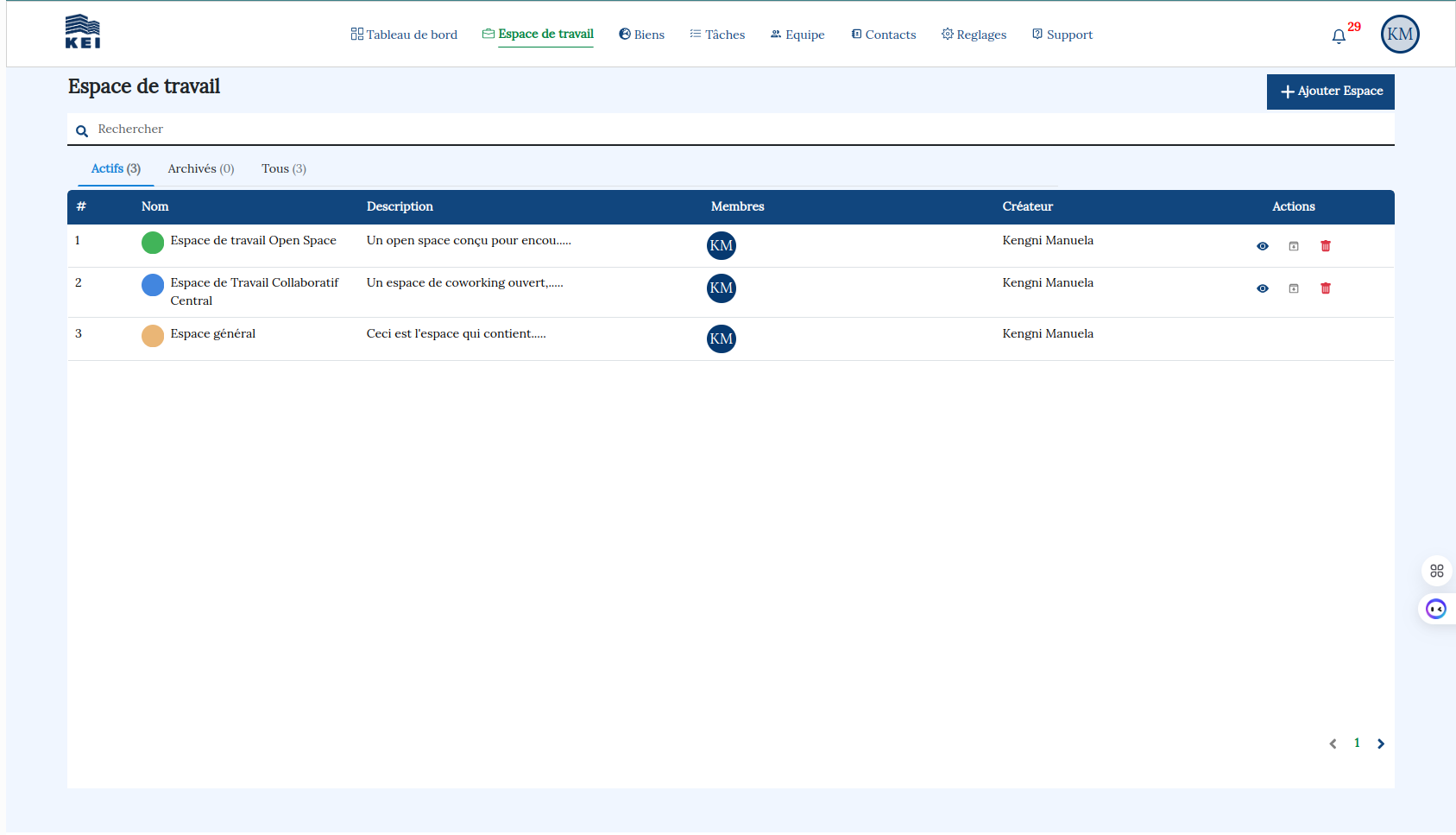Screen dimensions: 1456x835
Task: Switch to the Tous (3) tab
Action: pyautogui.click(x=284, y=168)
